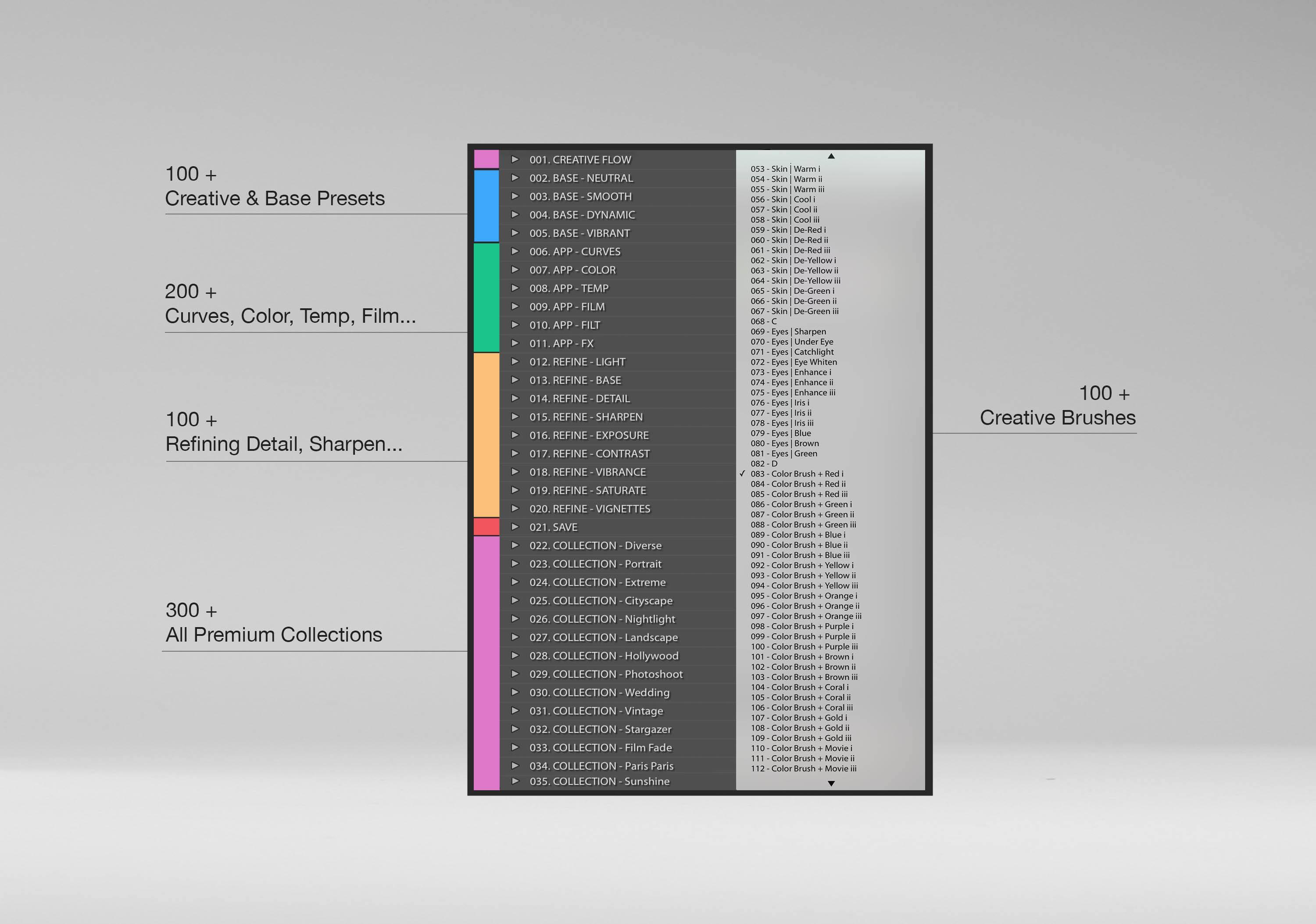Expand the 030. COLLECTION - Wedding triangle

tap(515, 692)
